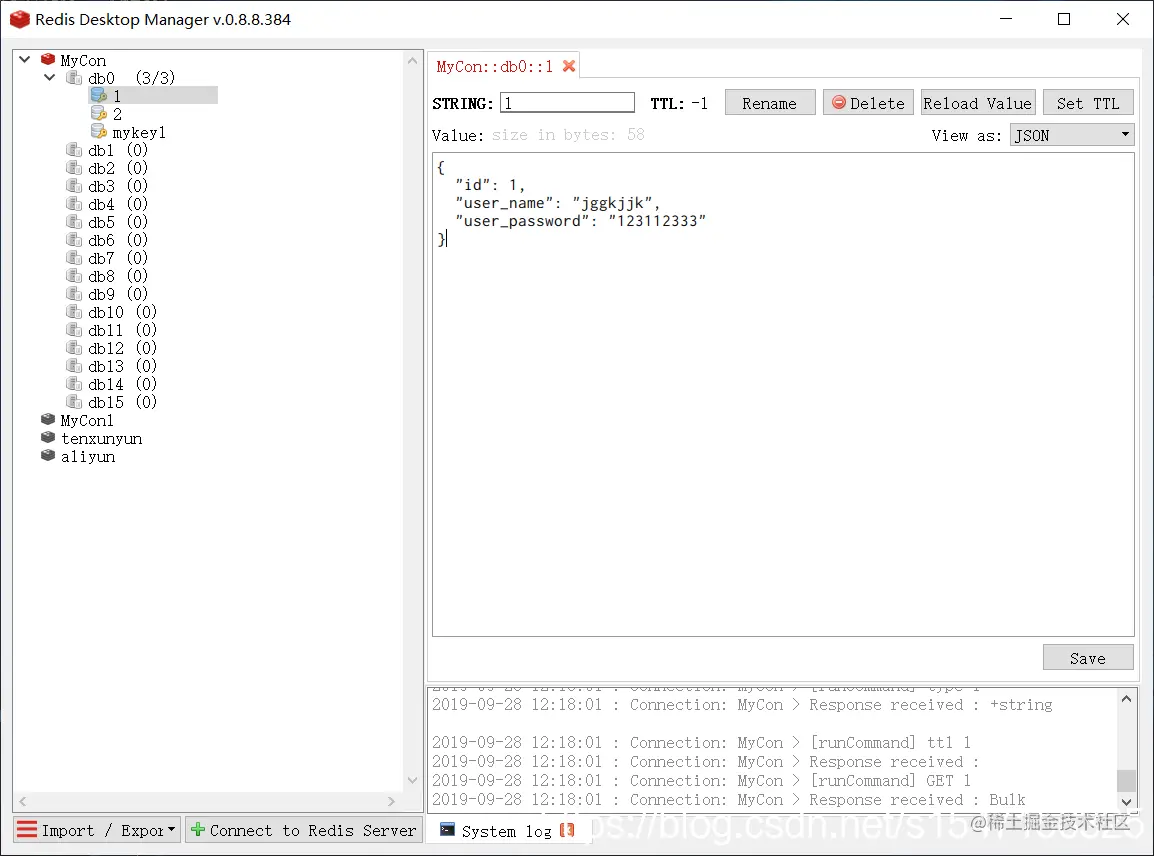Screen dimensions: 1154x856
Task: Click scroll-up arrow of connection tree
Action: click(x=412, y=61)
